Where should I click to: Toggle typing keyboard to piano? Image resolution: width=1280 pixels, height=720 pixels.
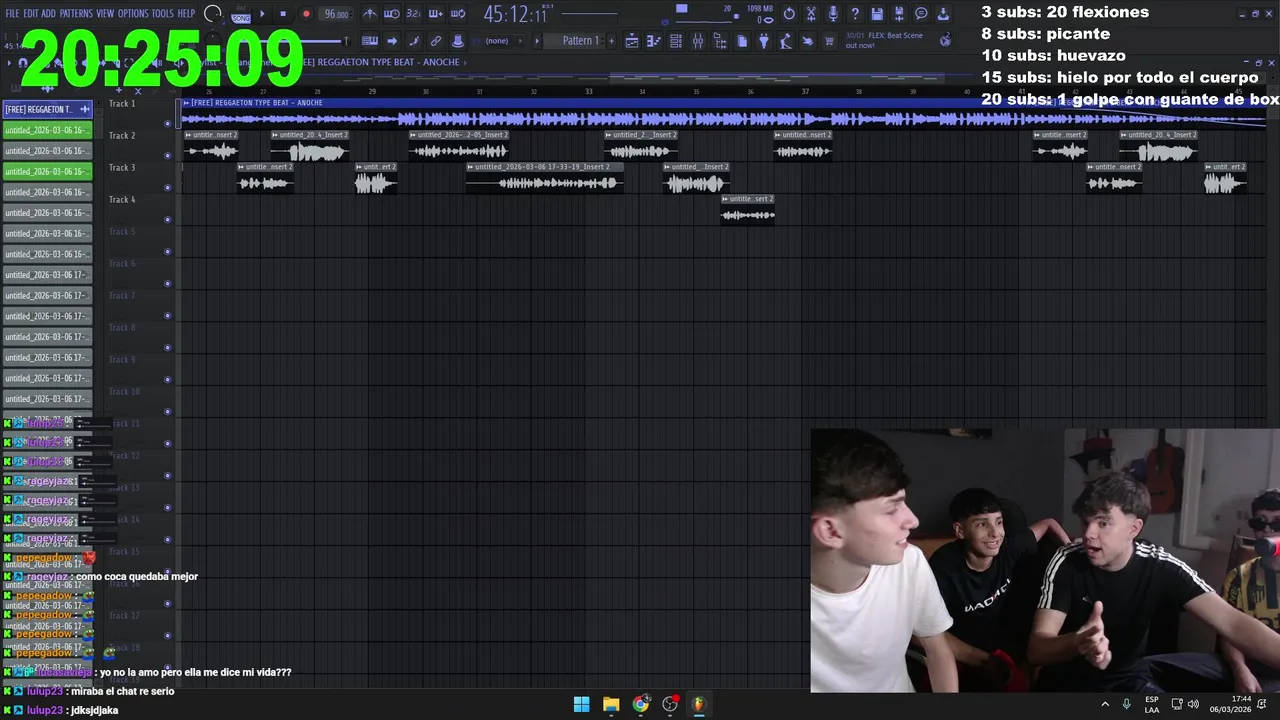click(x=370, y=41)
